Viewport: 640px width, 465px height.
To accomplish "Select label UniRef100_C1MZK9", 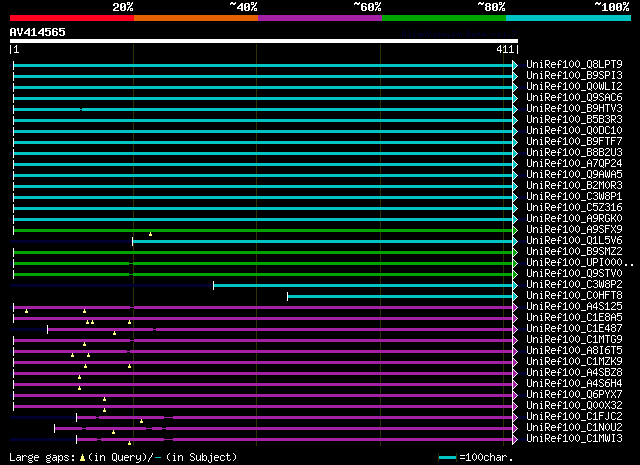I will click(x=574, y=362).
